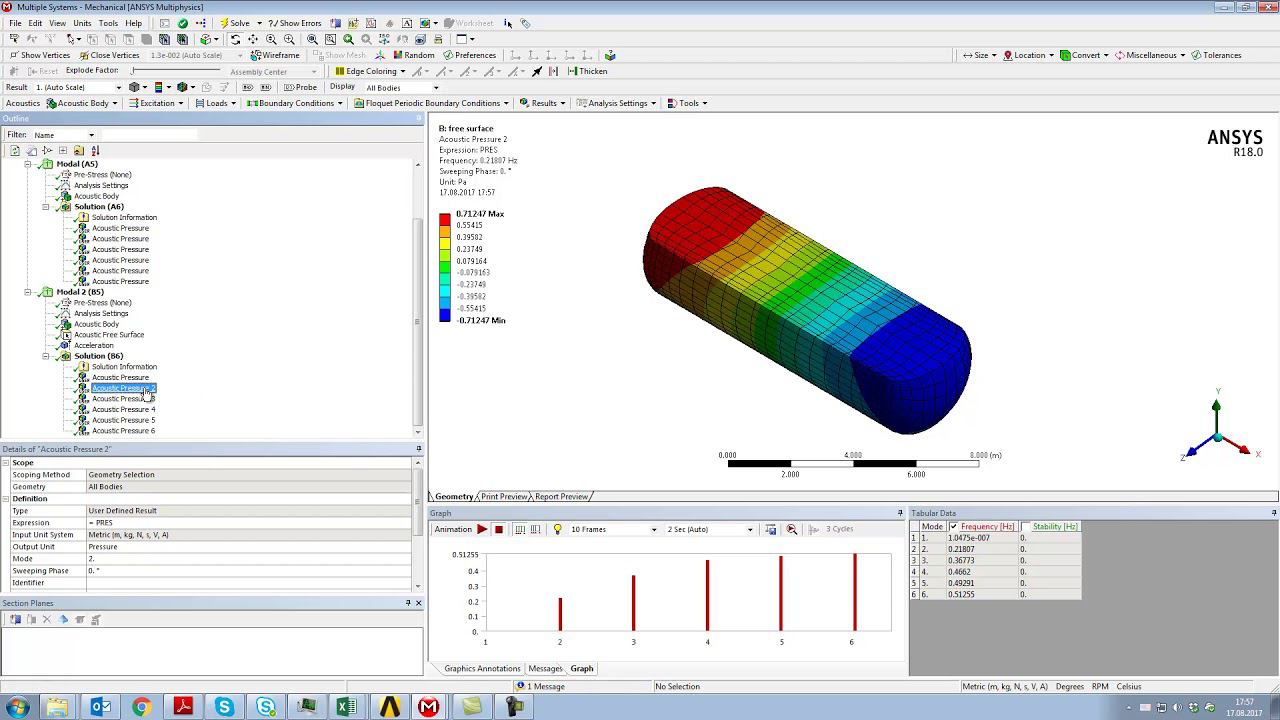Viewport: 1280px width, 720px height.
Task: Select the 0.36773 frequency cell in Tabular Data
Action: (x=982, y=561)
